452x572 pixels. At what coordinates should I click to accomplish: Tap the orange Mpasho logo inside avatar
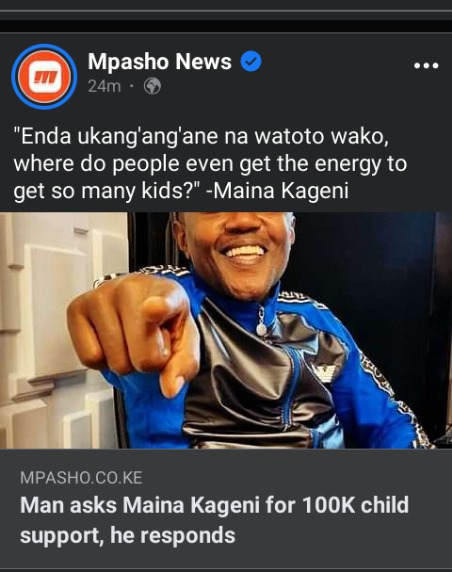(x=44, y=77)
